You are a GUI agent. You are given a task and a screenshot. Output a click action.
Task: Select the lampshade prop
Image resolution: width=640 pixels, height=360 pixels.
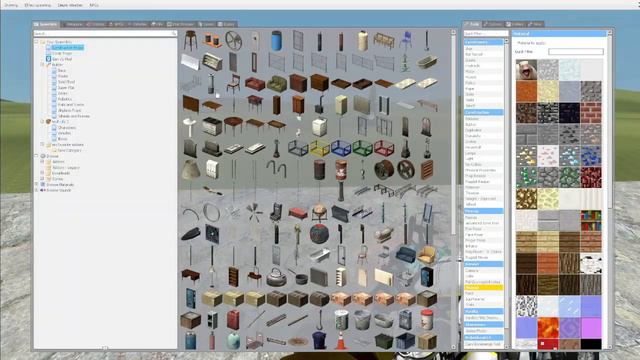190,170
